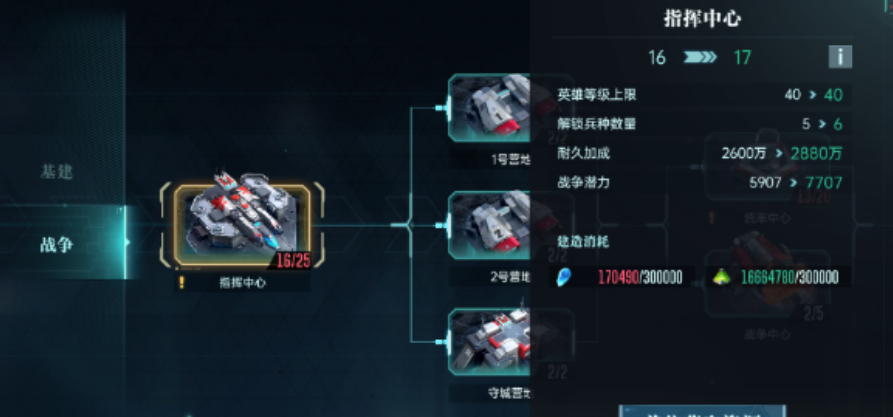Click the 16/25 level badge on 指挥中心
This screenshot has height=417, width=893.
293,260
